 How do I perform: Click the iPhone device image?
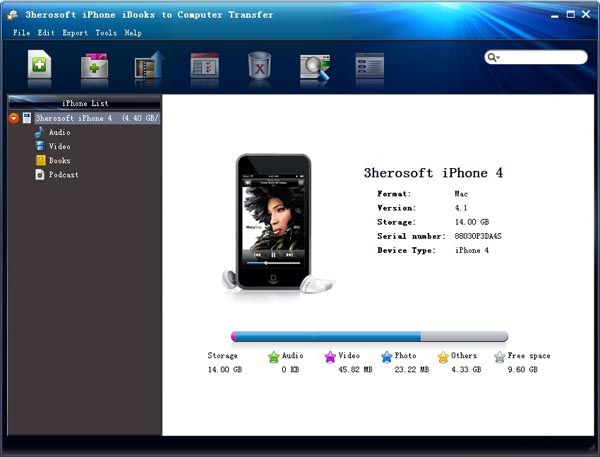tap(274, 221)
